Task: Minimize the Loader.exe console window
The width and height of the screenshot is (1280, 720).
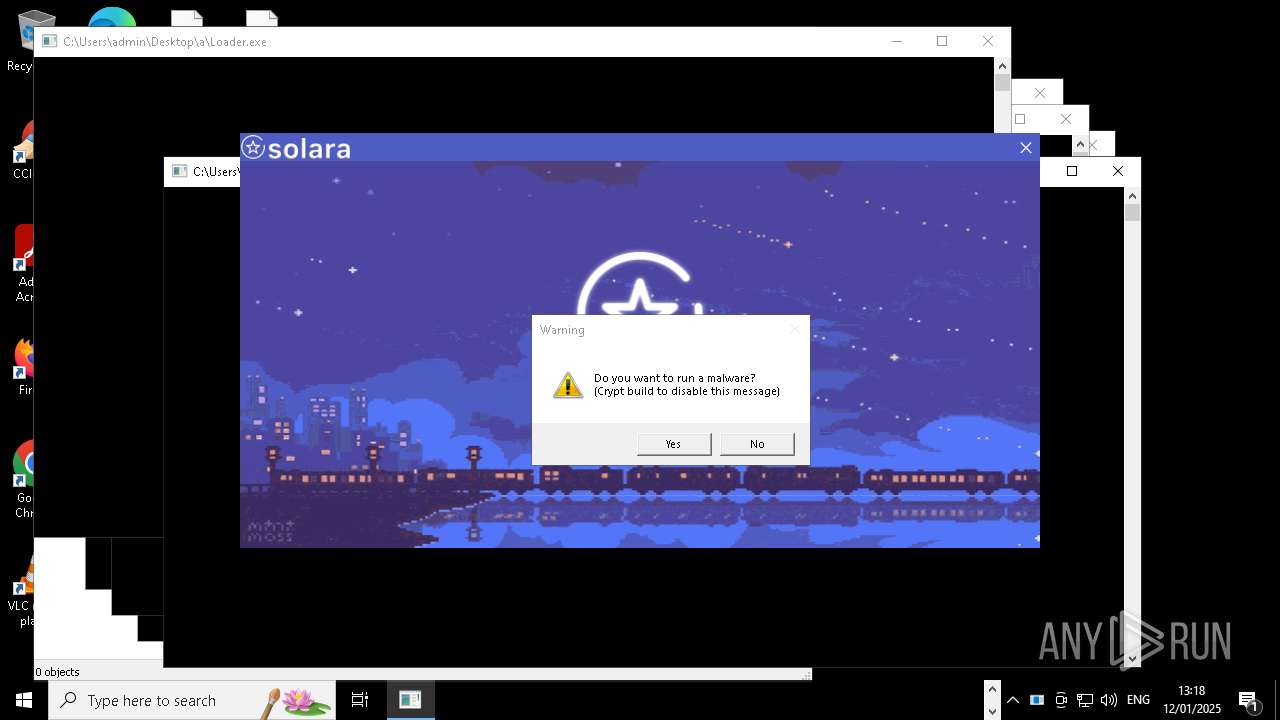Action: pyautogui.click(x=896, y=41)
